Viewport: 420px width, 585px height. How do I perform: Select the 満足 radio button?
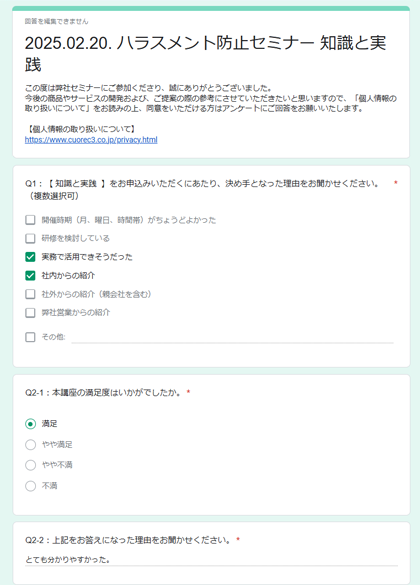point(31,424)
